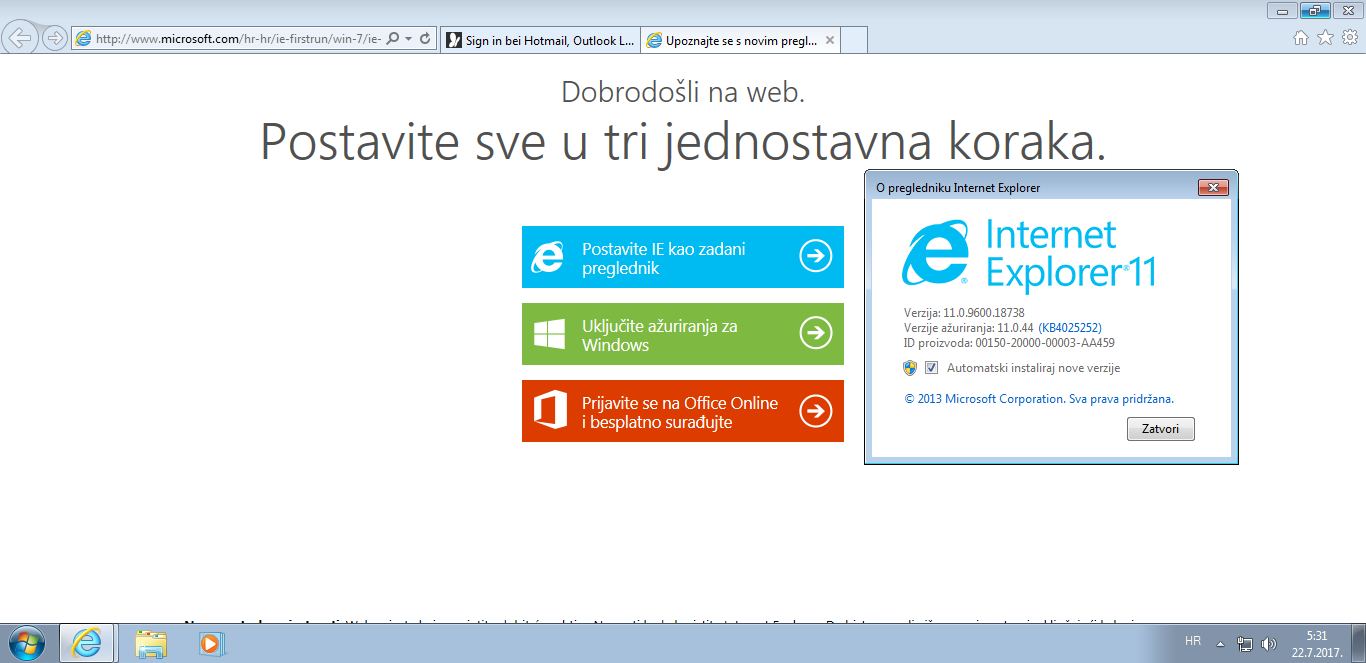Image resolution: width=1366 pixels, height=663 pixels.
Task: Click the Windows logo on green tile
Action: 549,334
